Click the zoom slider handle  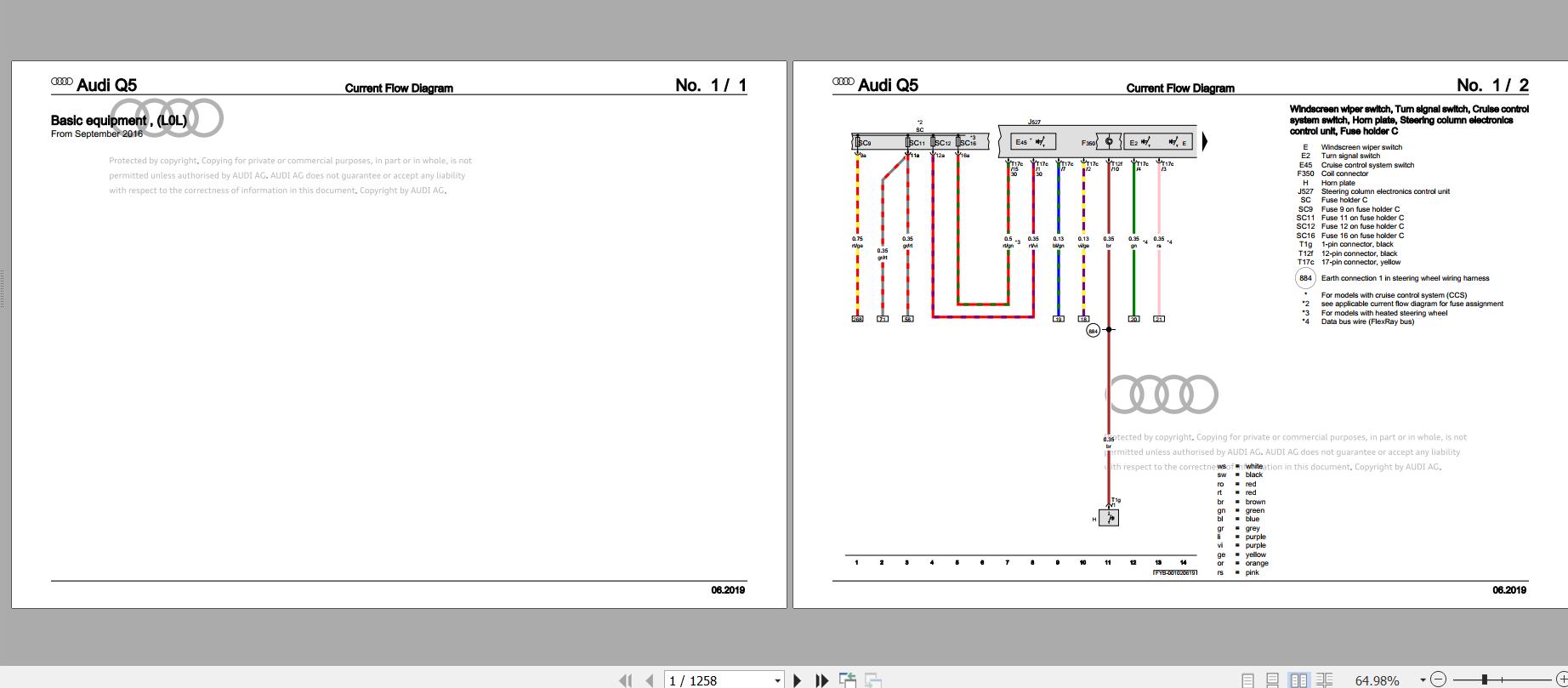coord(1485,679)
